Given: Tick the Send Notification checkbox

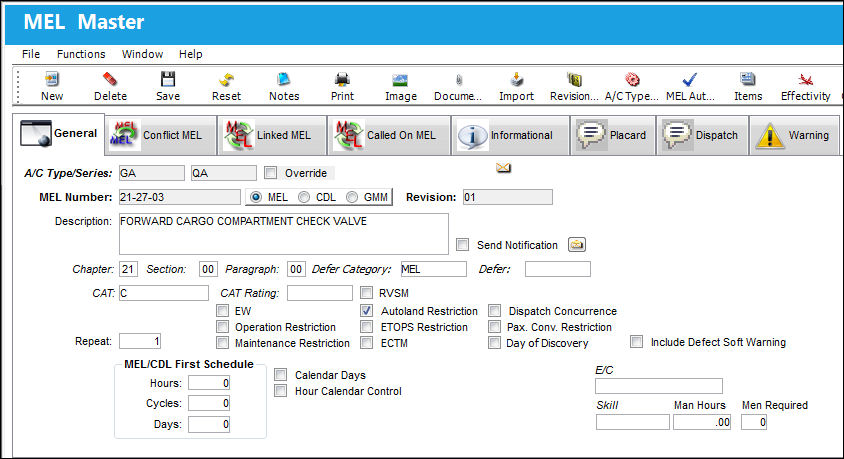Looking at the screenshot, I should (462, 245).
